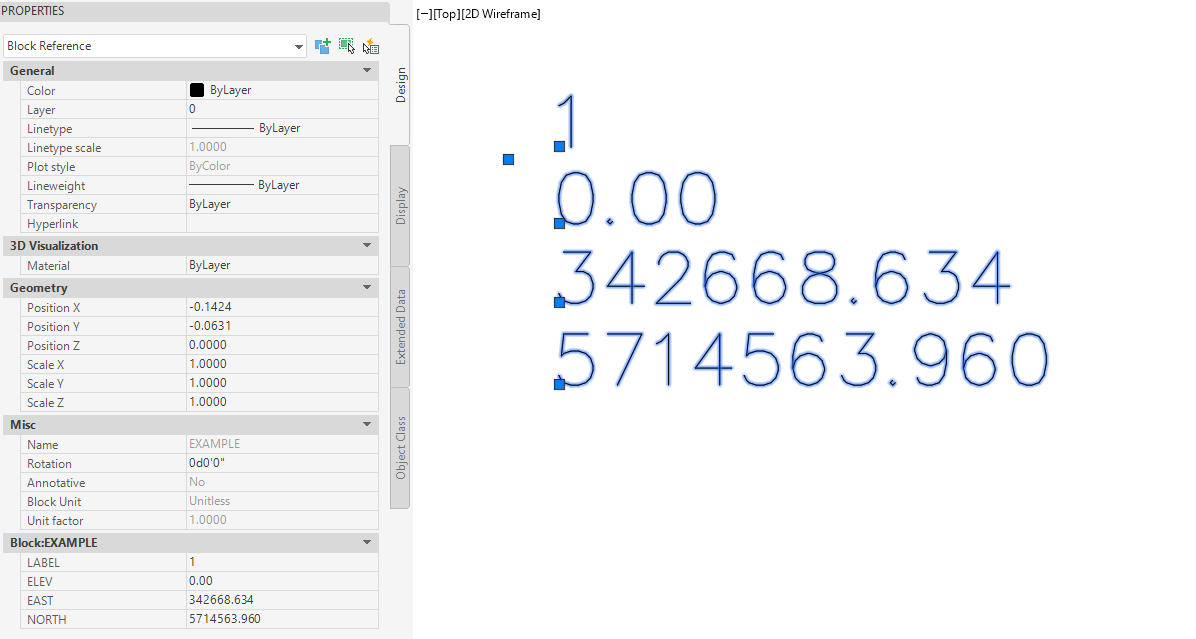Click the block insertion point grip
This screenshot has height=639, width=1196.
pyautogui.click(x=508, y=159)
